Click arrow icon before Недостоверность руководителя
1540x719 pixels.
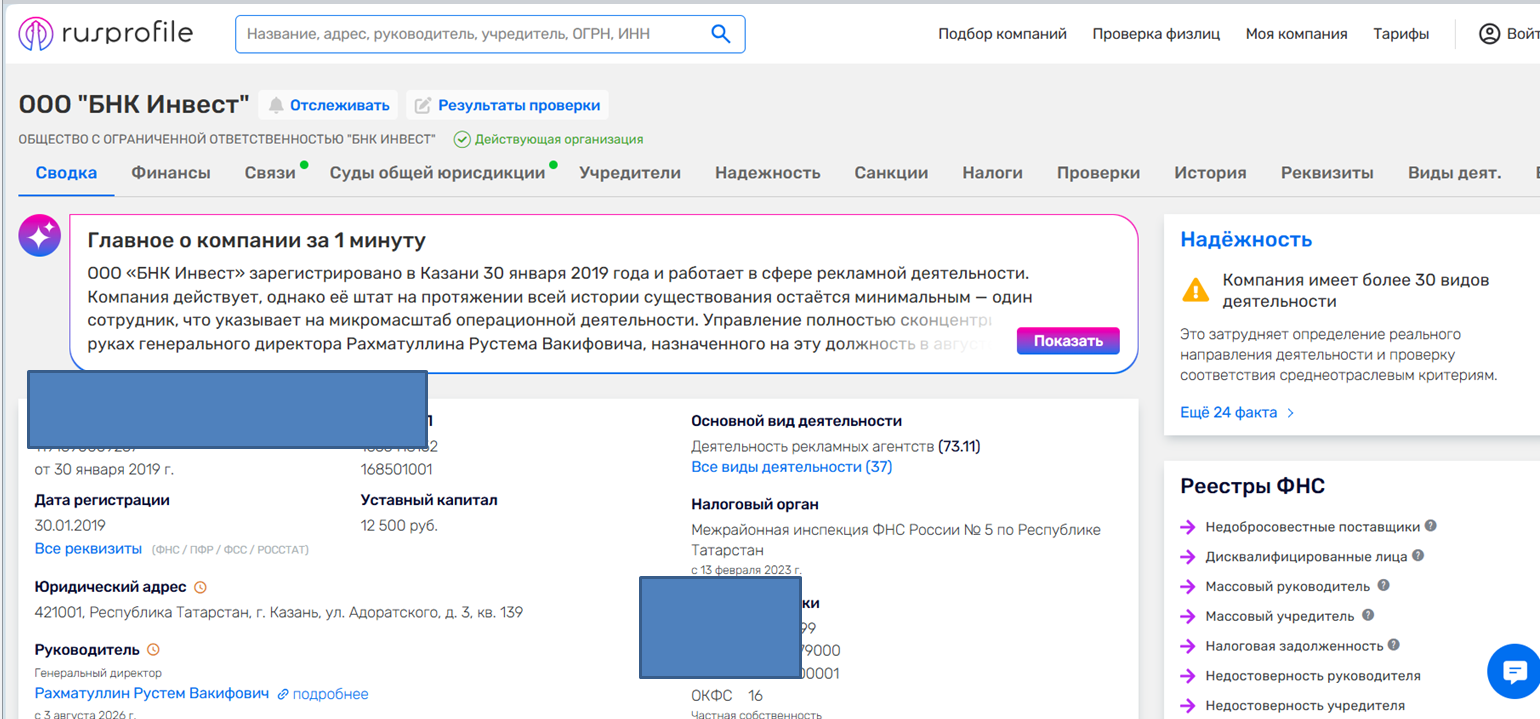pyautogui.click(x=1188, y=676)
